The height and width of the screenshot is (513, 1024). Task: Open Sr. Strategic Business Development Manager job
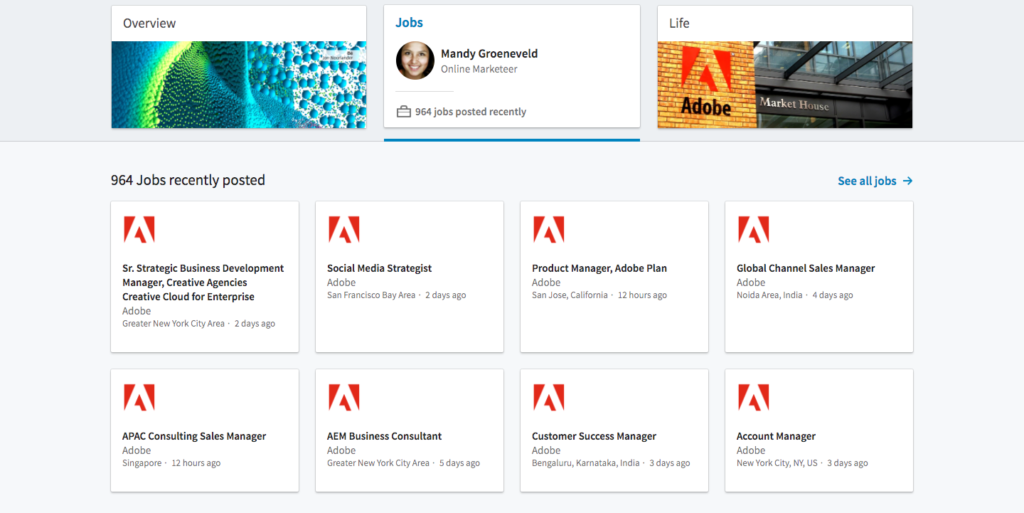(203, 283)
